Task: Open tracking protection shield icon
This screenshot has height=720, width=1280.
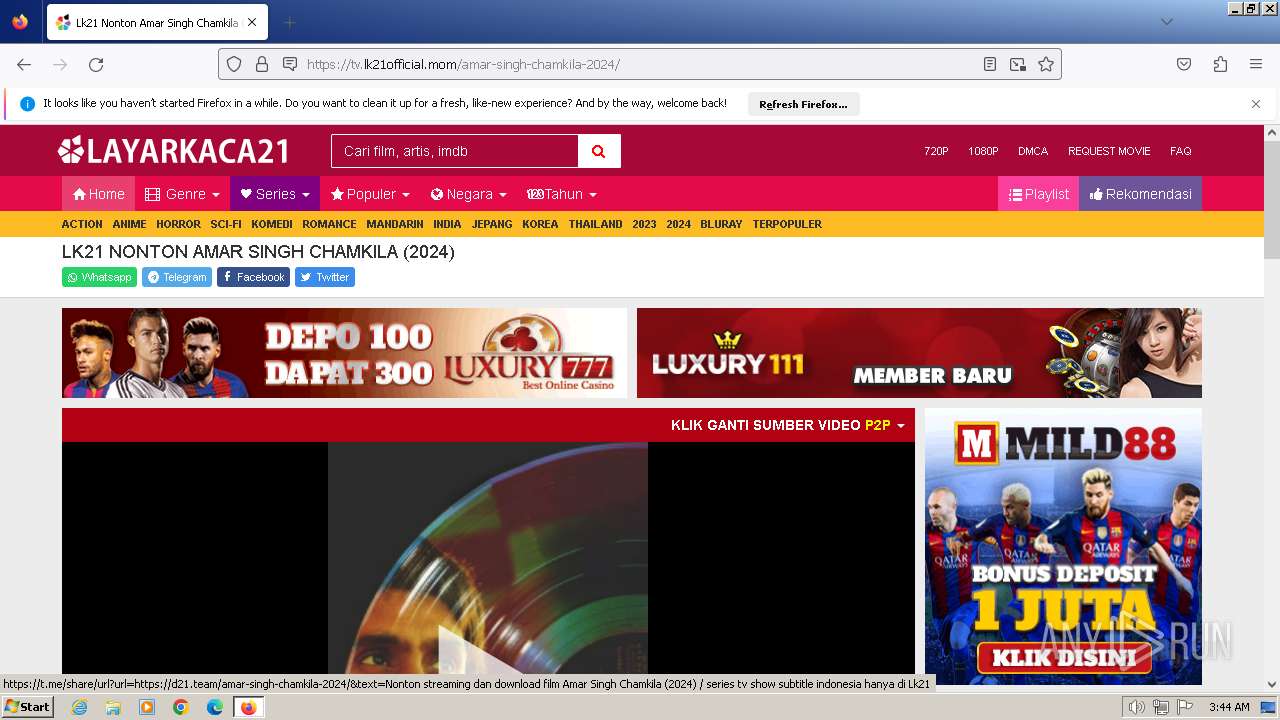Action: (234, 64)
